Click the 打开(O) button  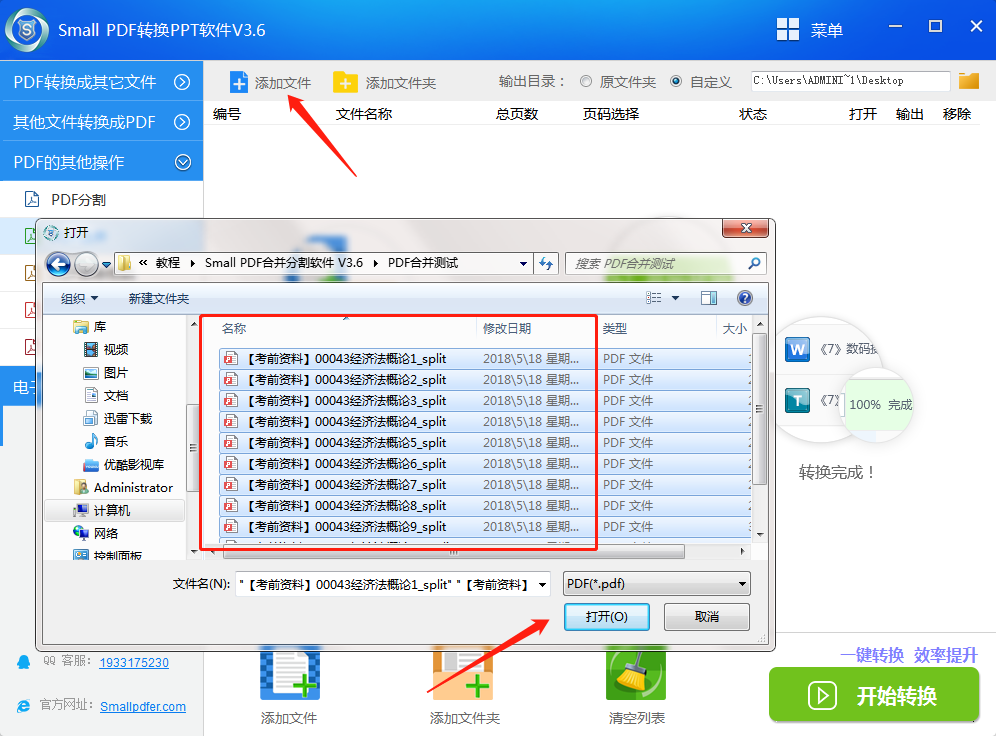[607, 617]
